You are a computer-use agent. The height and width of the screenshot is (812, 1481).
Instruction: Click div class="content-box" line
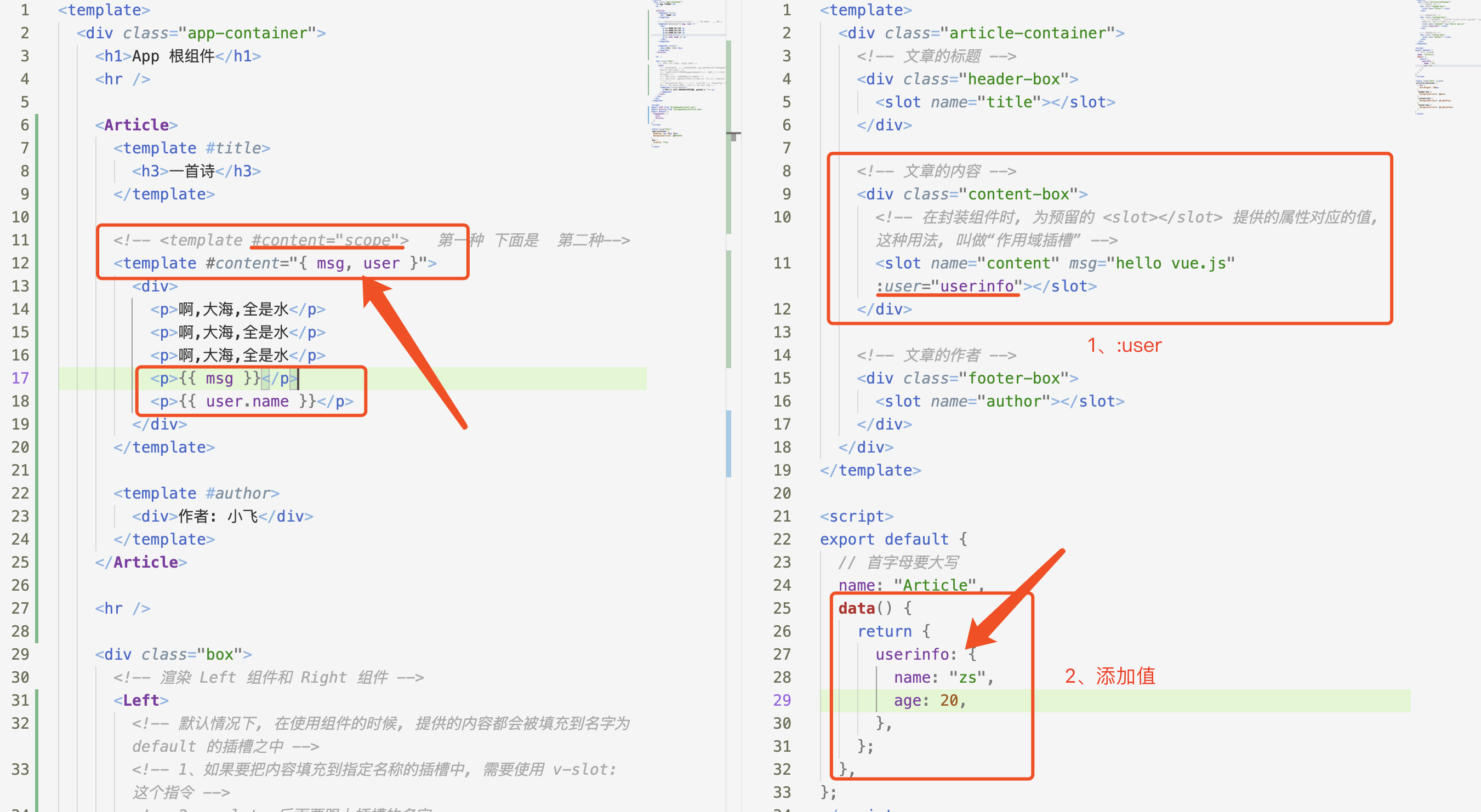pyautogui.click(x=972, y=195)
